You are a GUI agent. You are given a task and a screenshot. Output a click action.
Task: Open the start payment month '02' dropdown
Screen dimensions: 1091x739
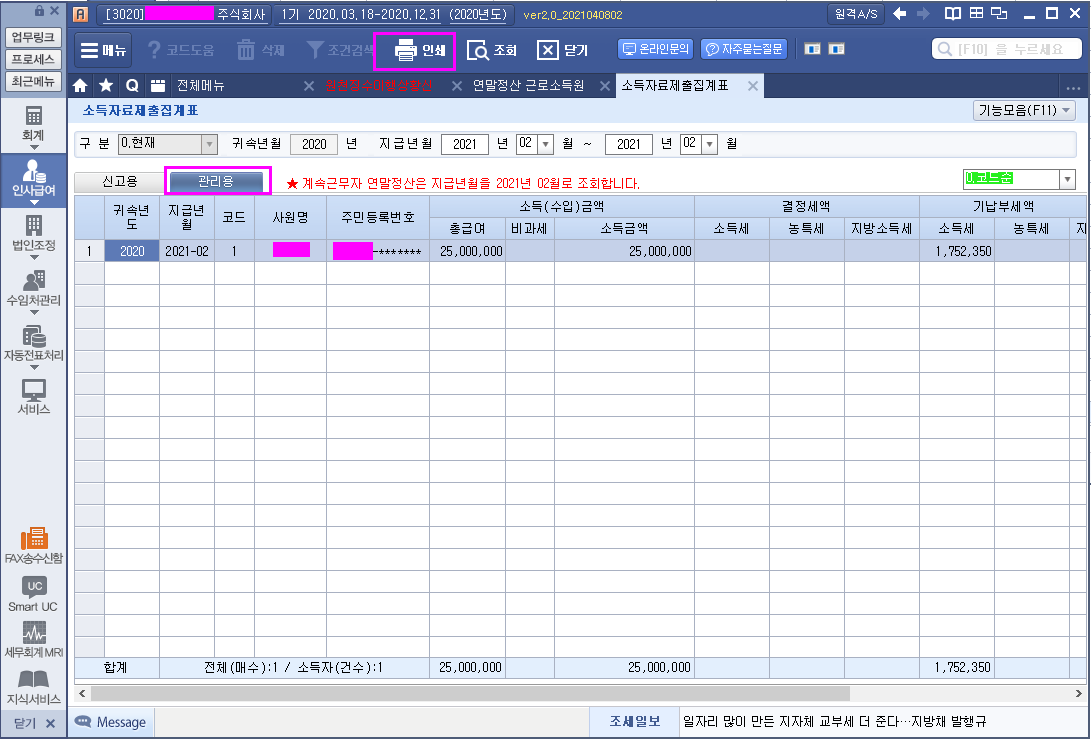point(546,144)
